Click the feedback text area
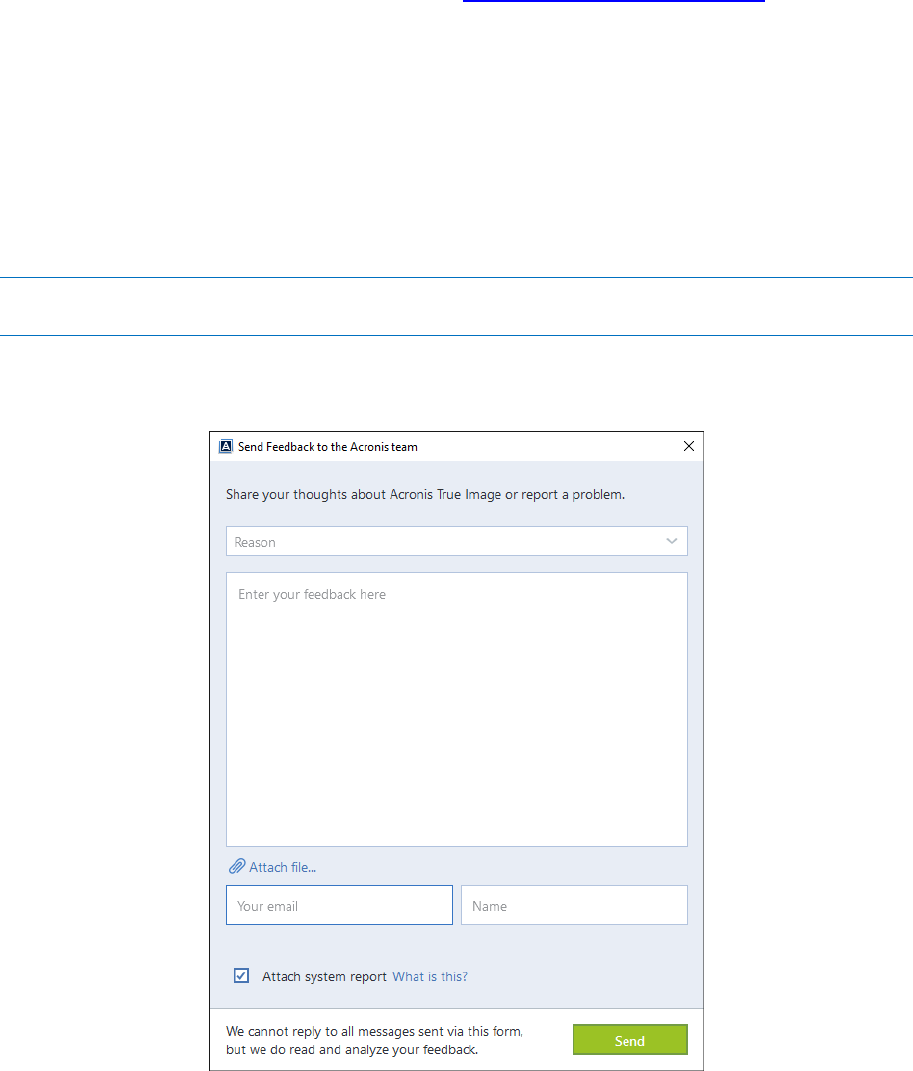This screenshot has height=1071, width=913. (456, 709)
